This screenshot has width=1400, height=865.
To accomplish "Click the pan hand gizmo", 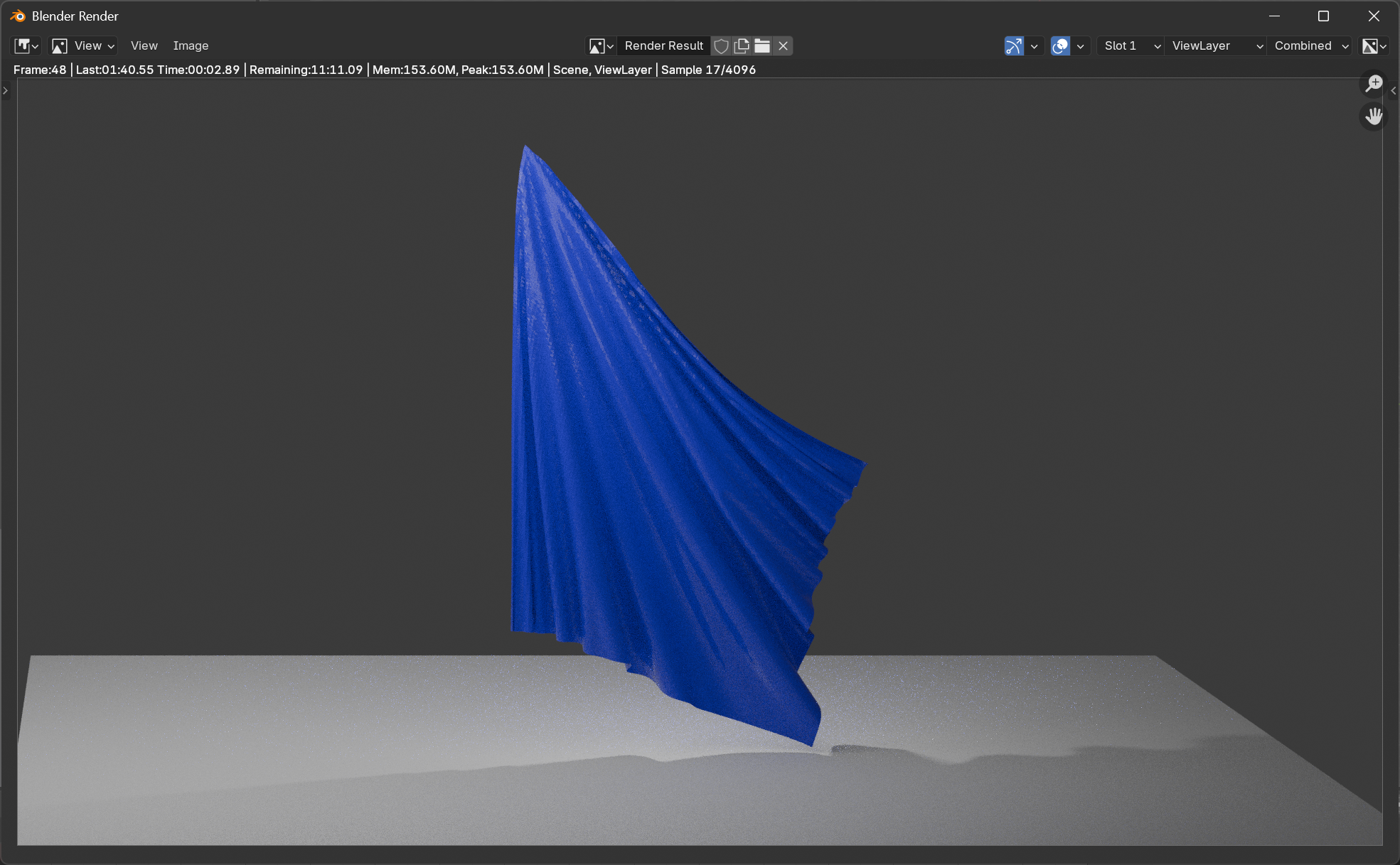I will 1374,116.
